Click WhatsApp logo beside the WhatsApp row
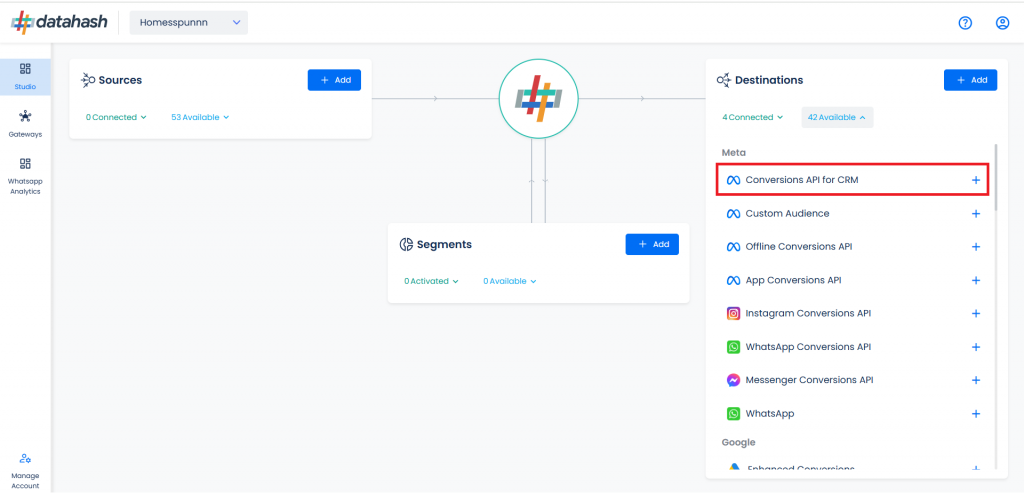The image size is (1024, 493). click(733, 413)
